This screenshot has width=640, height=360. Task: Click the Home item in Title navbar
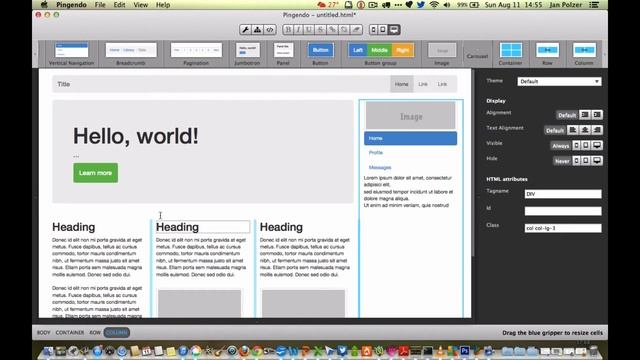402,84
